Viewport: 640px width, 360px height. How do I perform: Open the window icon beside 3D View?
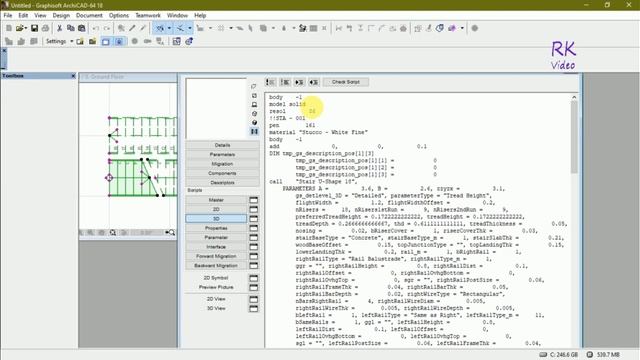pyautogui.click(x=253, y=309)
